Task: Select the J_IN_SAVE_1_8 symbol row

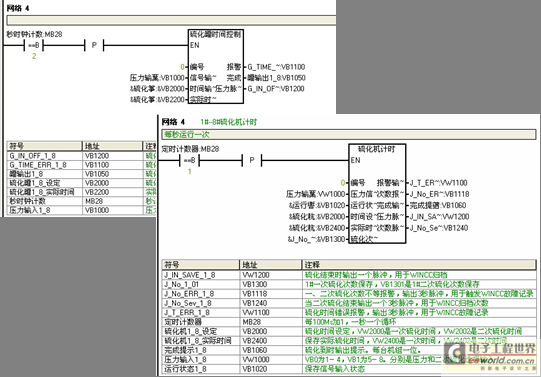Action: coord(349,275)
